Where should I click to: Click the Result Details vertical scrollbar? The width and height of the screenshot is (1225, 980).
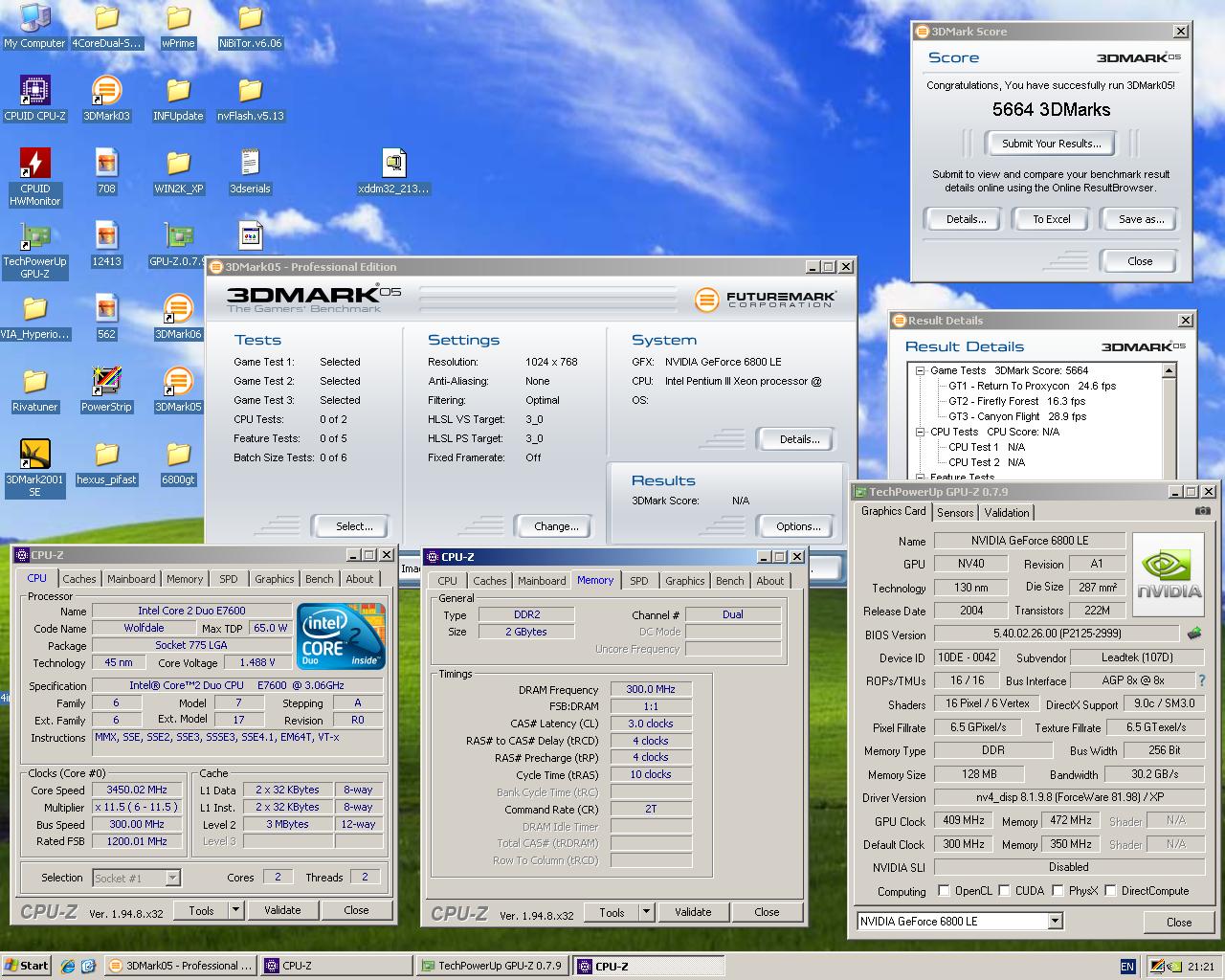coord(1169,419)
